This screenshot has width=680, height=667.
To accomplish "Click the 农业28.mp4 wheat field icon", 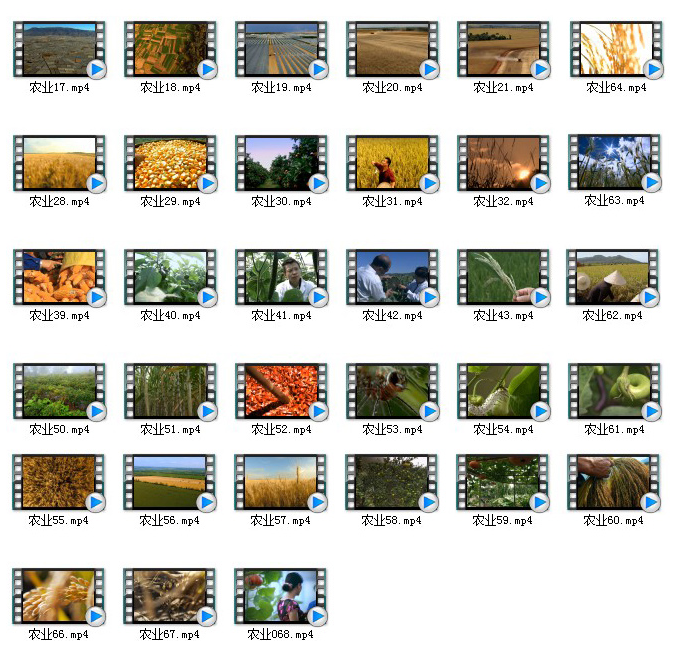I will pyautogui.click(x=59, y=163).
